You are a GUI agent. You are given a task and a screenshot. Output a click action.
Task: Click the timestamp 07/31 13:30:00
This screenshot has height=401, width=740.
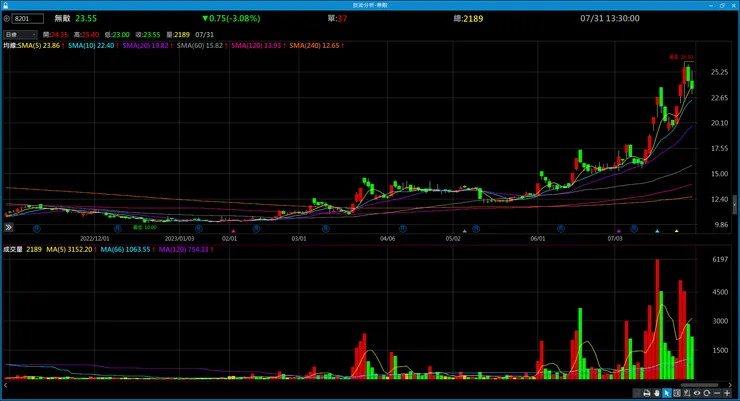[x=610, y=18]
